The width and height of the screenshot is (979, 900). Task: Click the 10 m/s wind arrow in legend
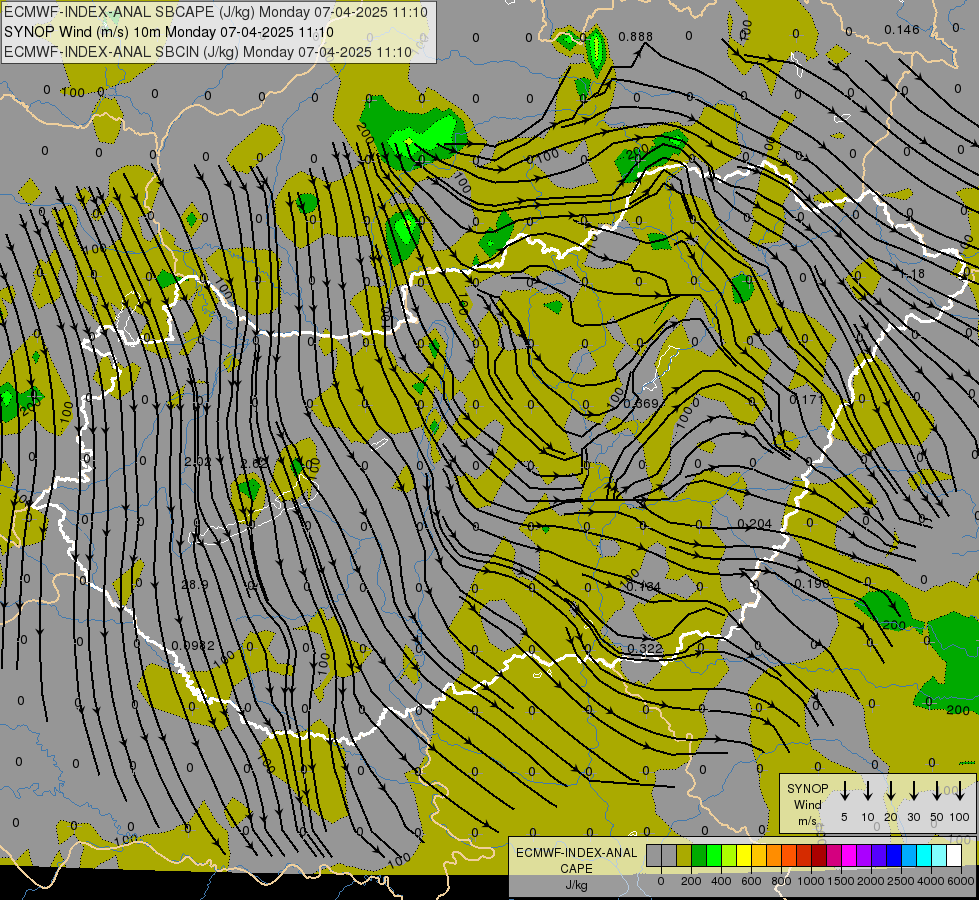click(x=868, y=789)
